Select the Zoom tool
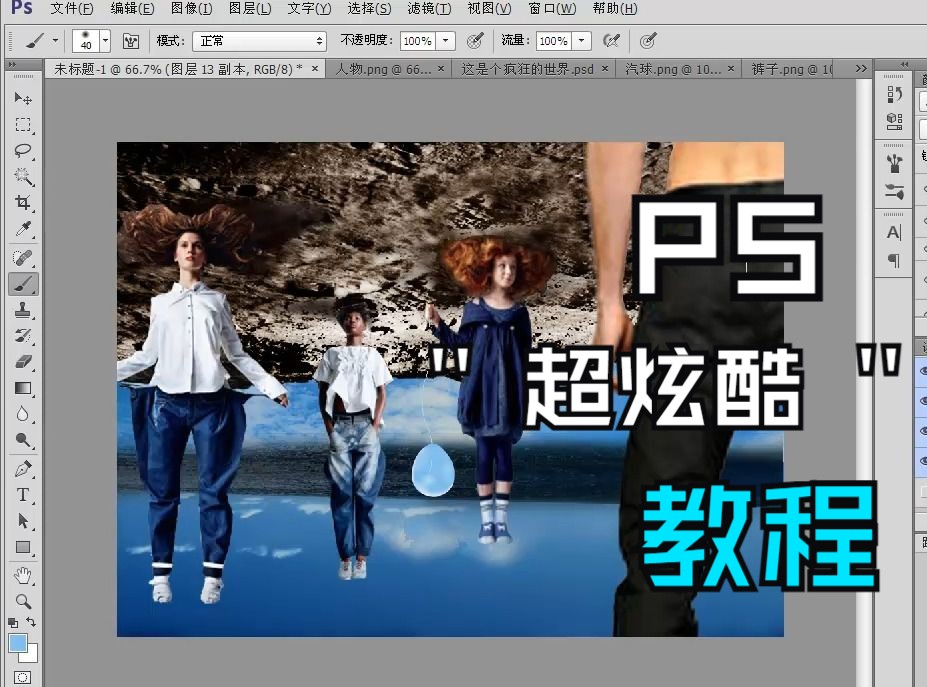This screenshot has height=687, width=927. coord(23,601)
